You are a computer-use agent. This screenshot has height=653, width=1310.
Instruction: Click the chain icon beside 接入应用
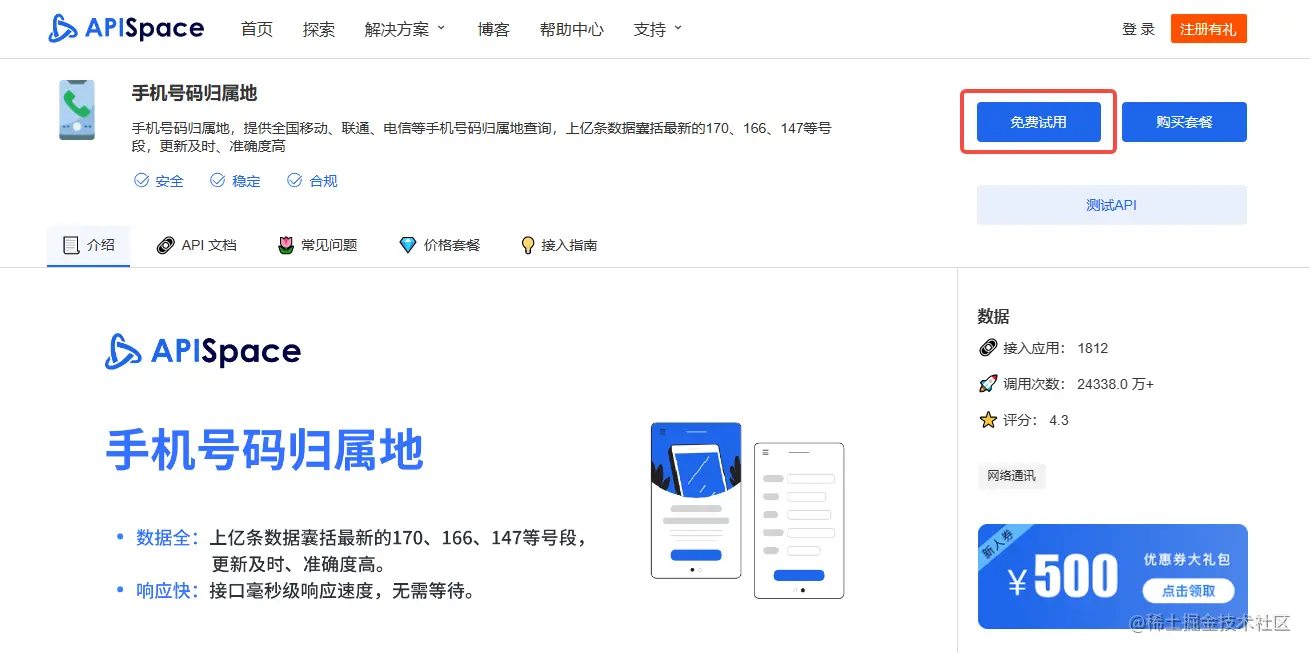[x=988, y=348]
